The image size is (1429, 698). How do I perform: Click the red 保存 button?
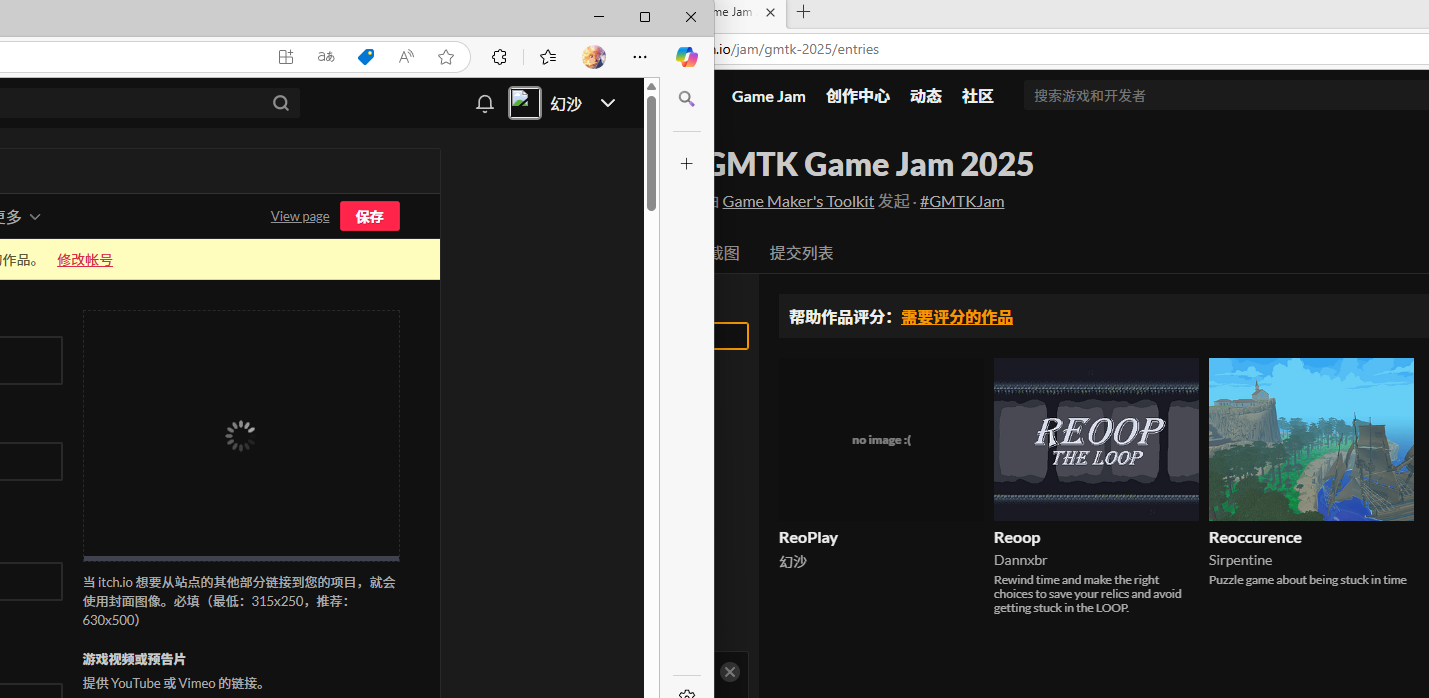coord(370,216)
